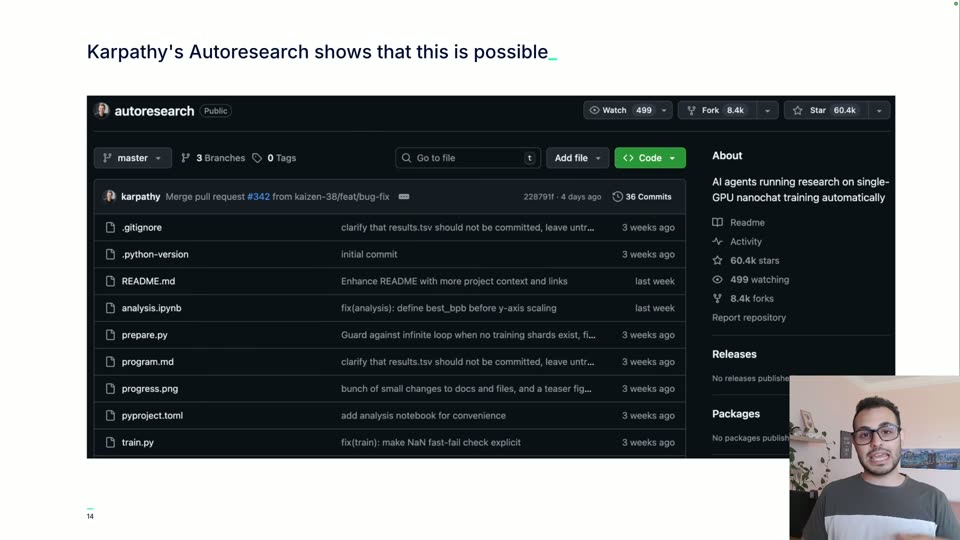
Task: Open README.md file
Action: 148,281
